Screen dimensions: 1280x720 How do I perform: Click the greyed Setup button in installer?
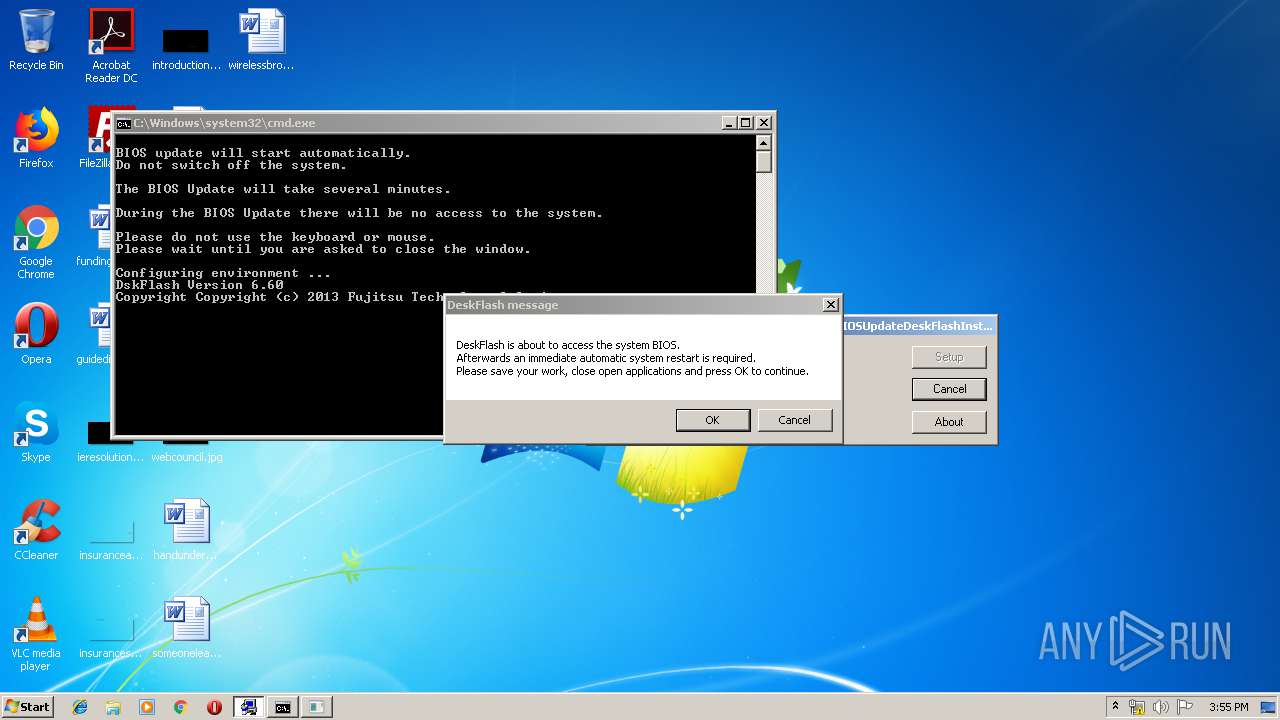[x=949, y=357]
